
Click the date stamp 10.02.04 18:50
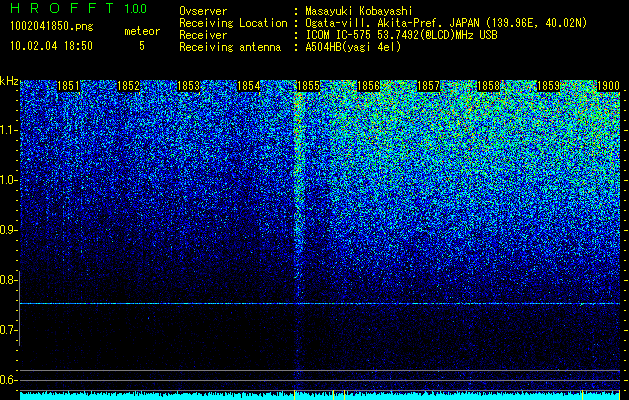click(51, 46)
